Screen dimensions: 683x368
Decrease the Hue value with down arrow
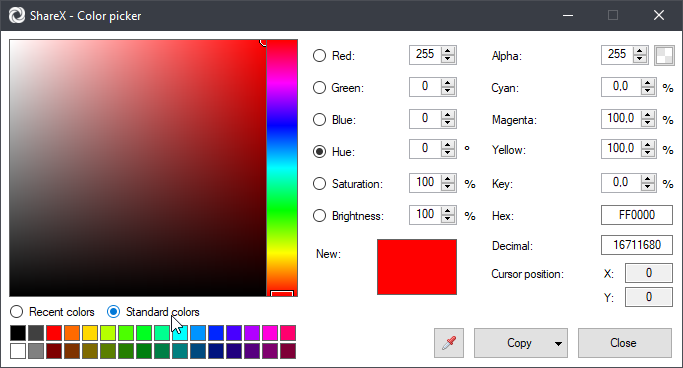[447, 153]
